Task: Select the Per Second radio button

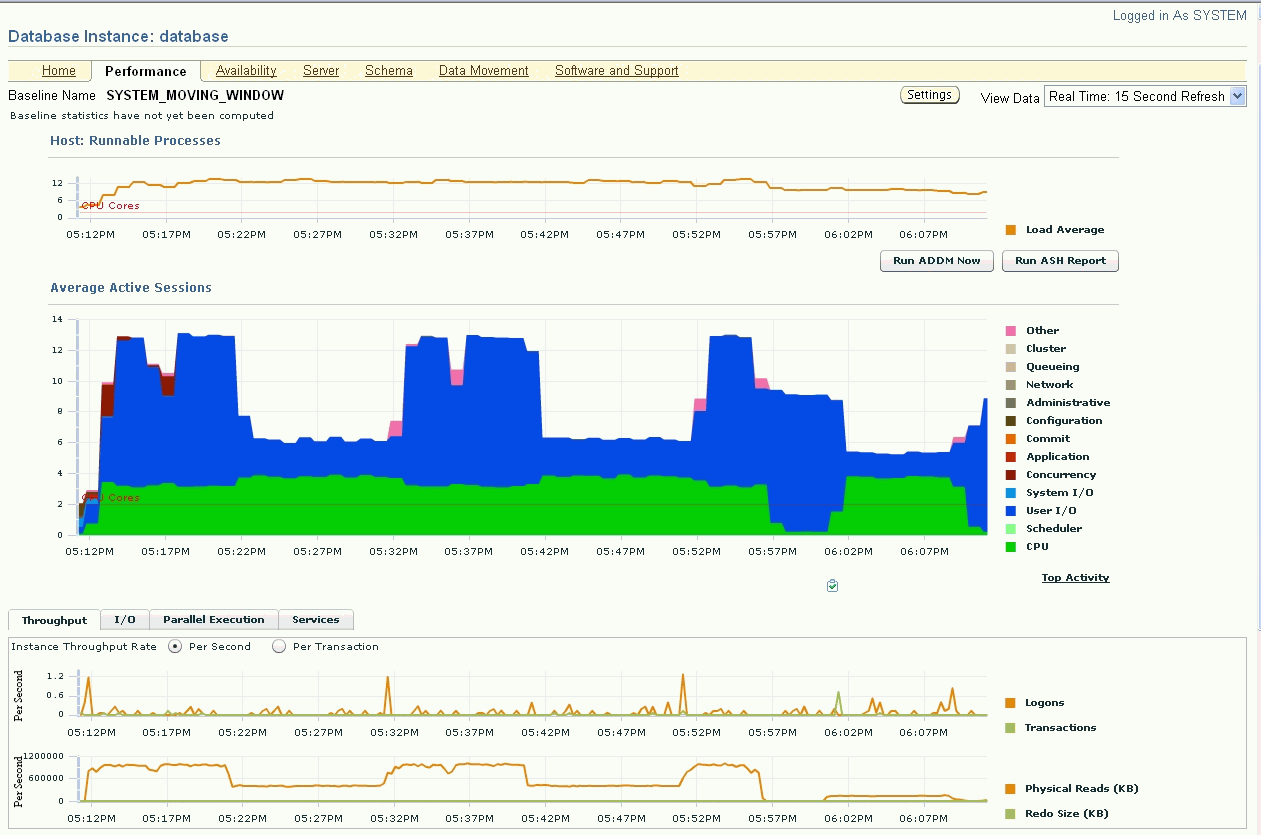Action: (175, 646)
